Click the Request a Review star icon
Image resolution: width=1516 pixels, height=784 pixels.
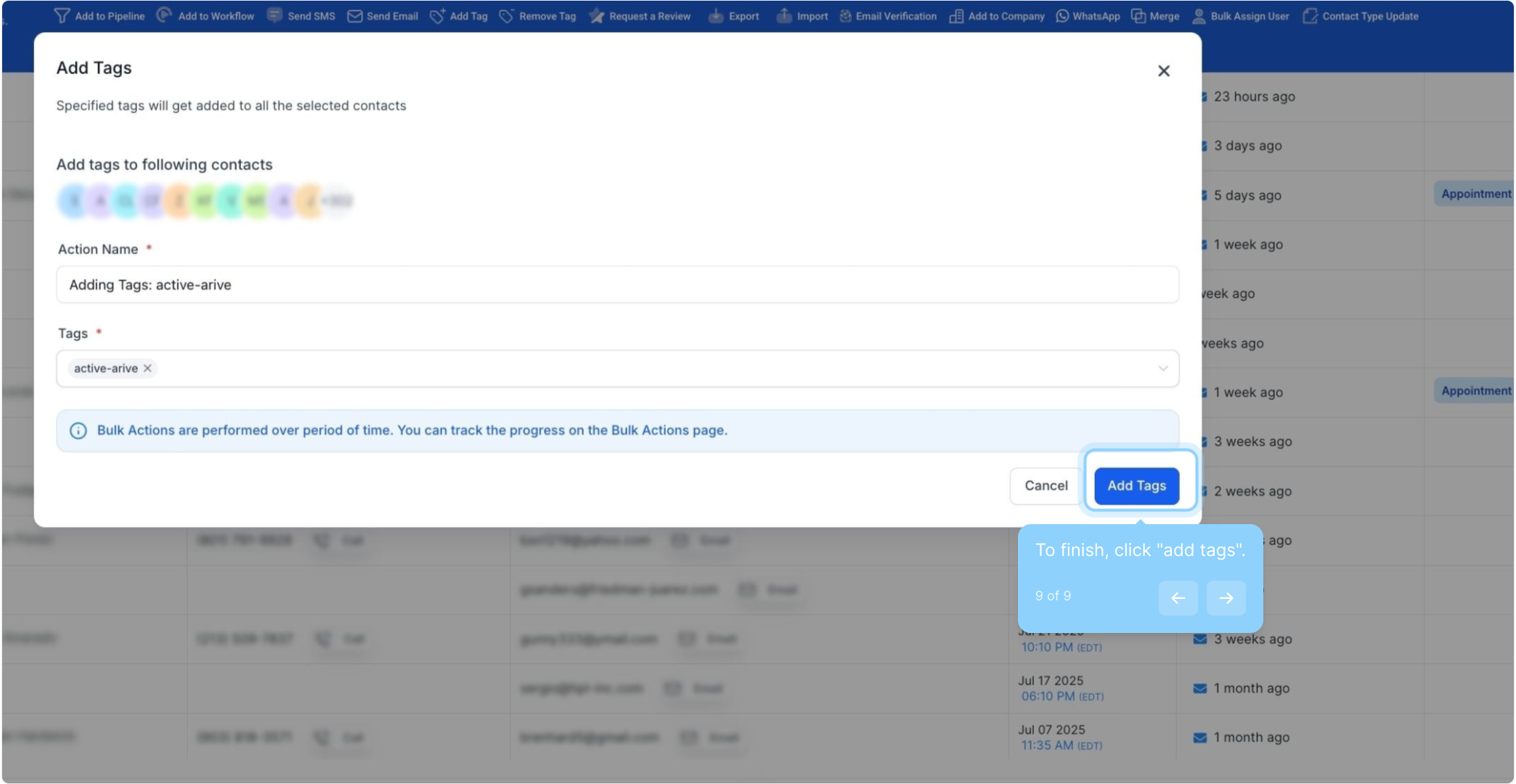tap(597, 16)
